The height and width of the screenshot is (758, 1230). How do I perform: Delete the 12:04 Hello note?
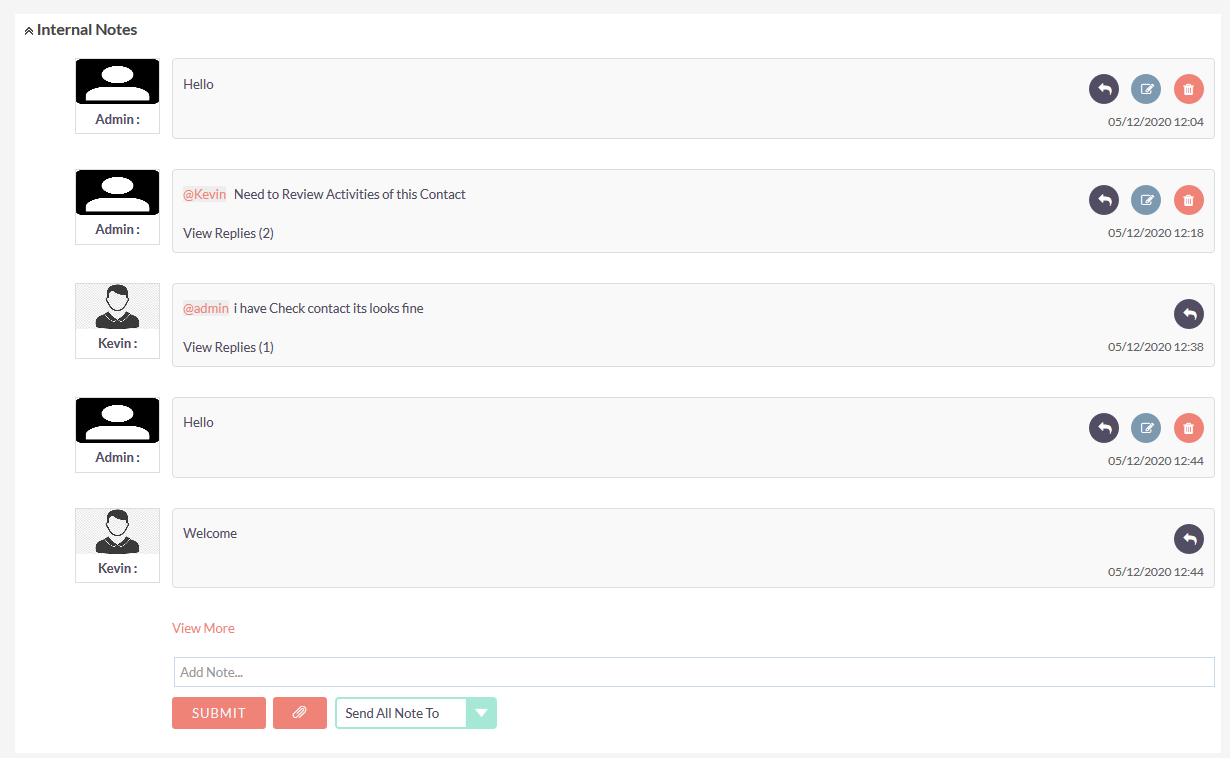(1189, 89)
